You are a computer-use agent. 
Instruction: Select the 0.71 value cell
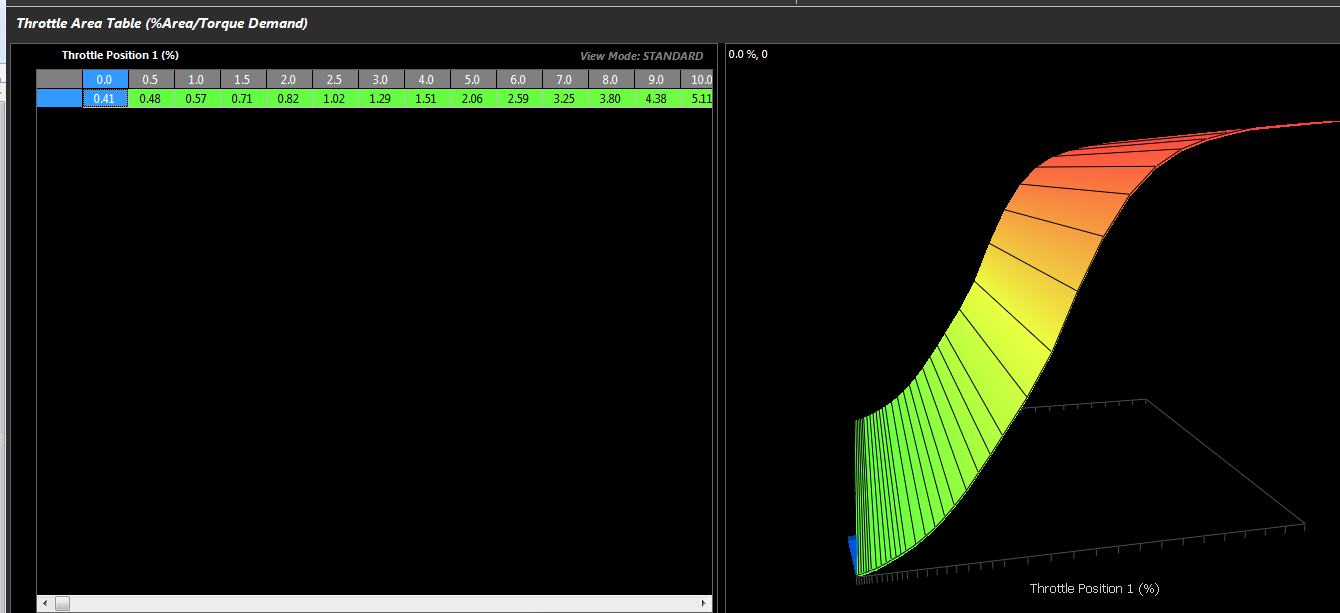pyautogui.click(x=243, y=98)
